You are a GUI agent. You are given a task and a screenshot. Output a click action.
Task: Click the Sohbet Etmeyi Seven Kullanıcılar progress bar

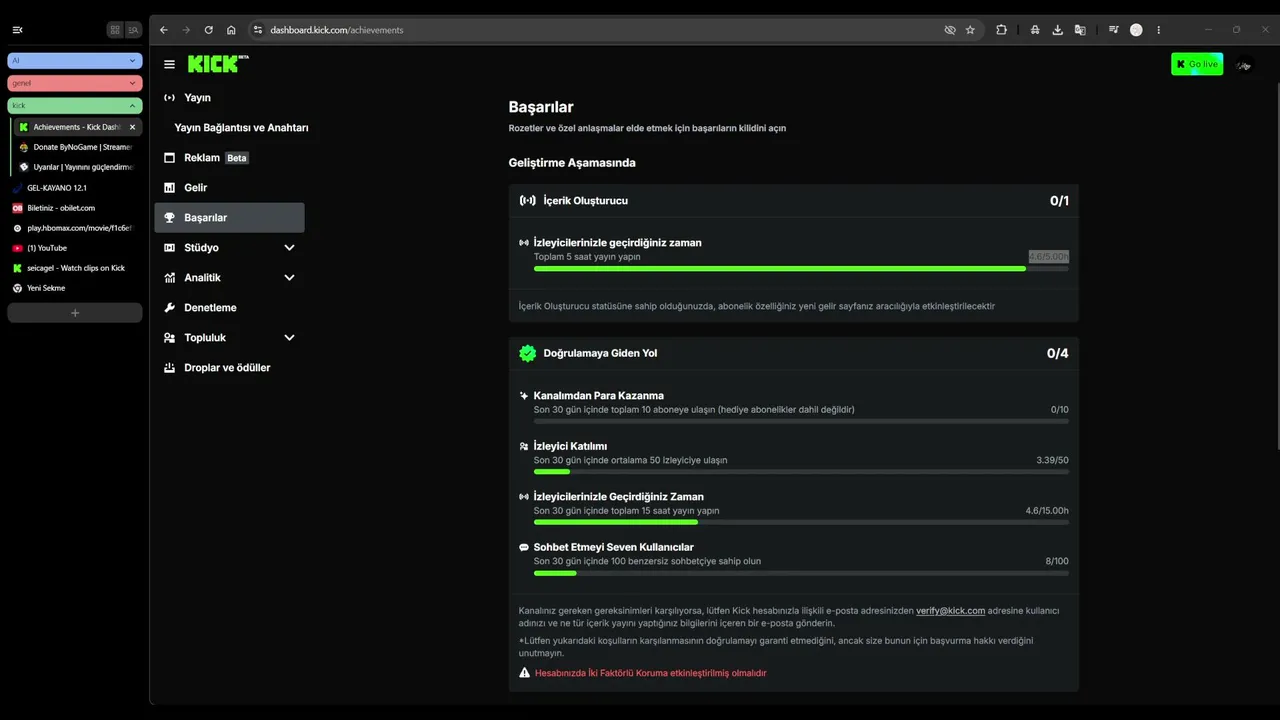click(x=801, y=573)
